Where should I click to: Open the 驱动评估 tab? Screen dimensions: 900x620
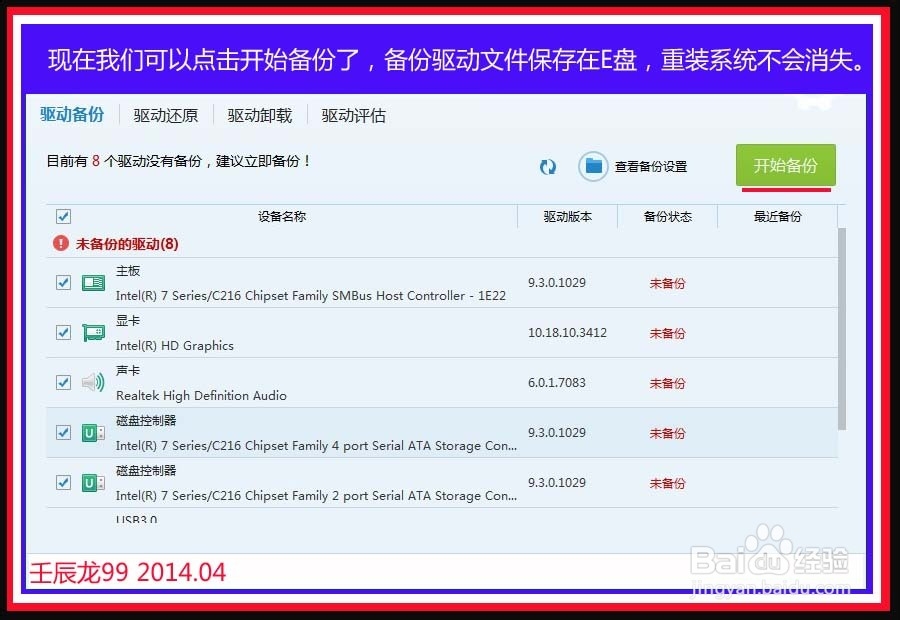coord(352,116)
